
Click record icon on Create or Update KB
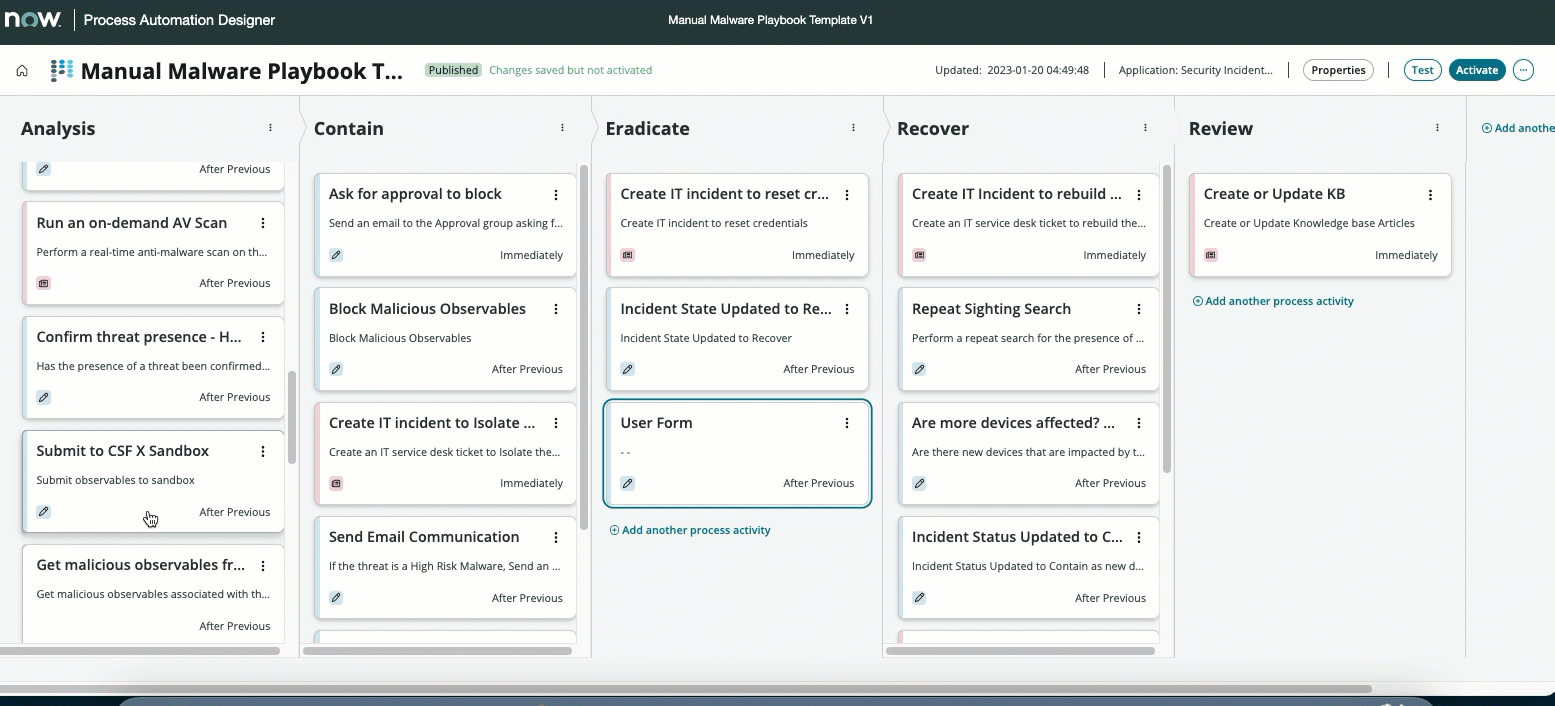pos(1211,255)
